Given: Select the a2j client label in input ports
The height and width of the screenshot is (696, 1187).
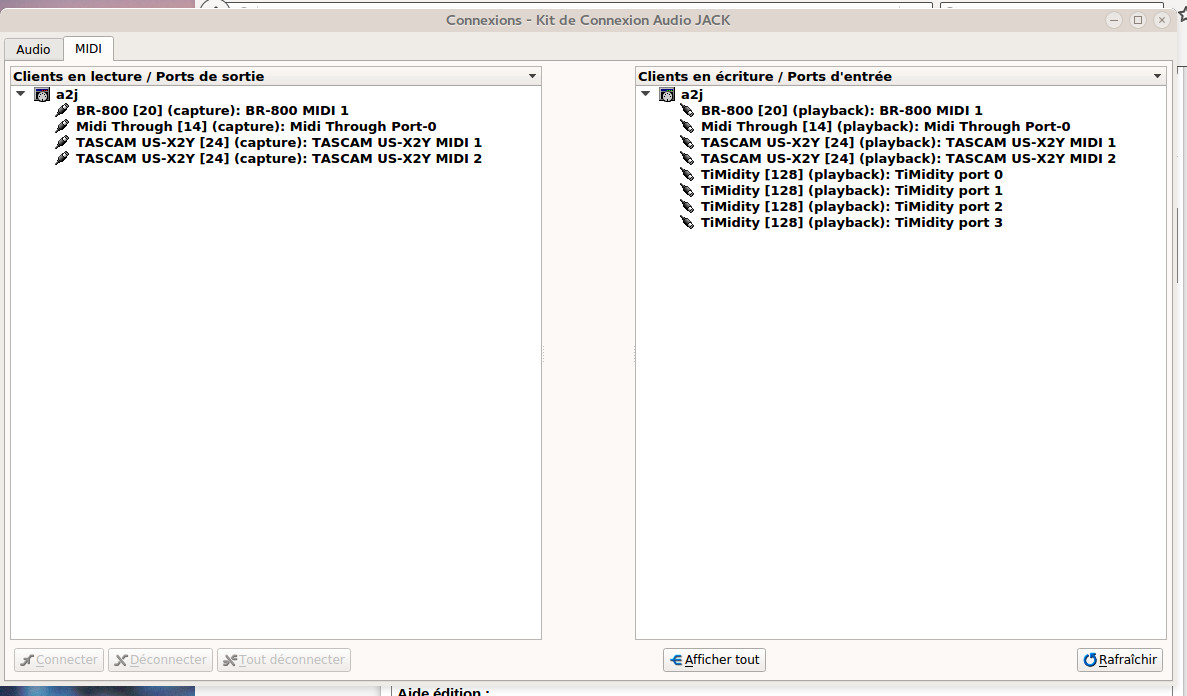Looking at the screenshot, I should (691, 95).
